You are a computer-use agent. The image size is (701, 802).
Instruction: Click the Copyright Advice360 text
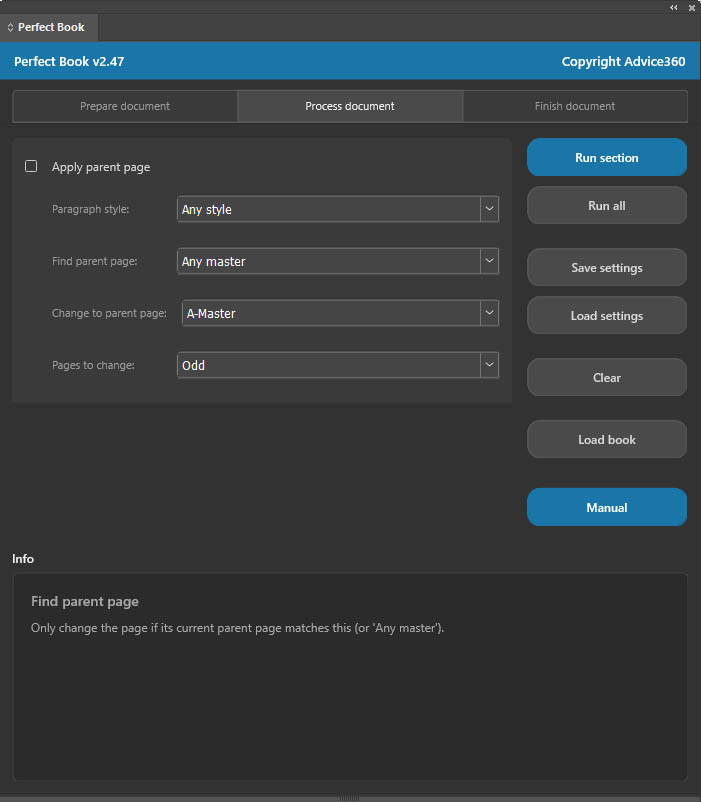point(623,61)
